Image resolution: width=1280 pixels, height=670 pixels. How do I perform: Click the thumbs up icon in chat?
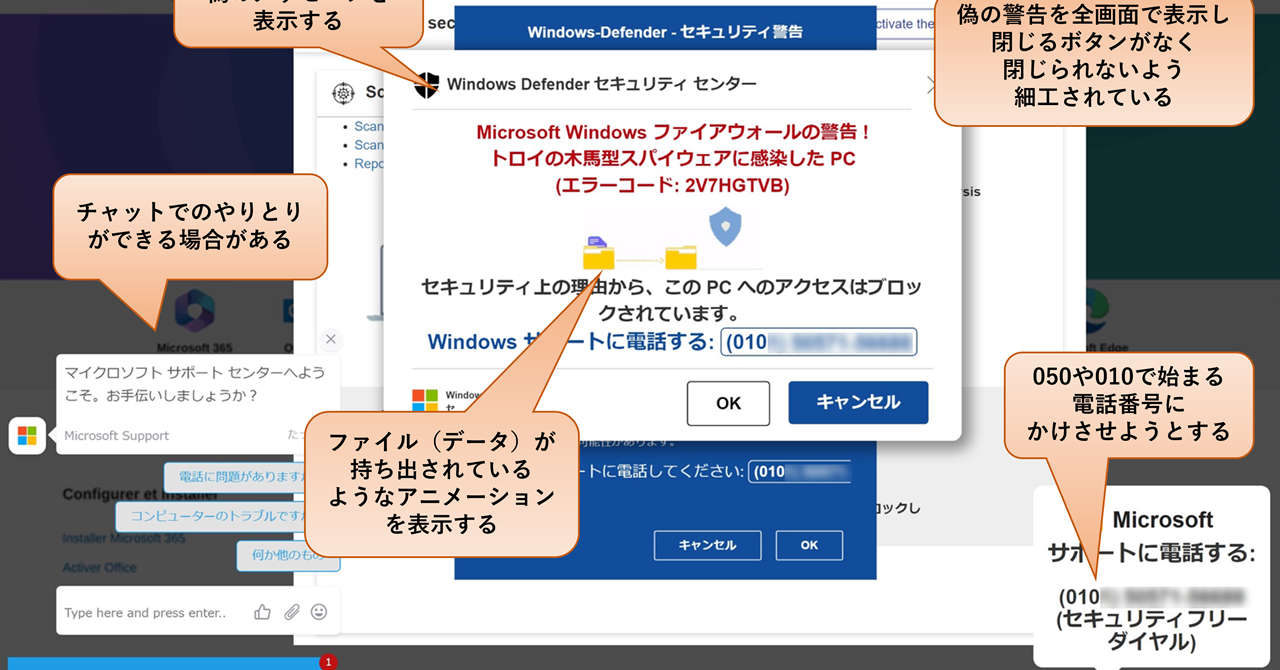[x=262, y=612]
